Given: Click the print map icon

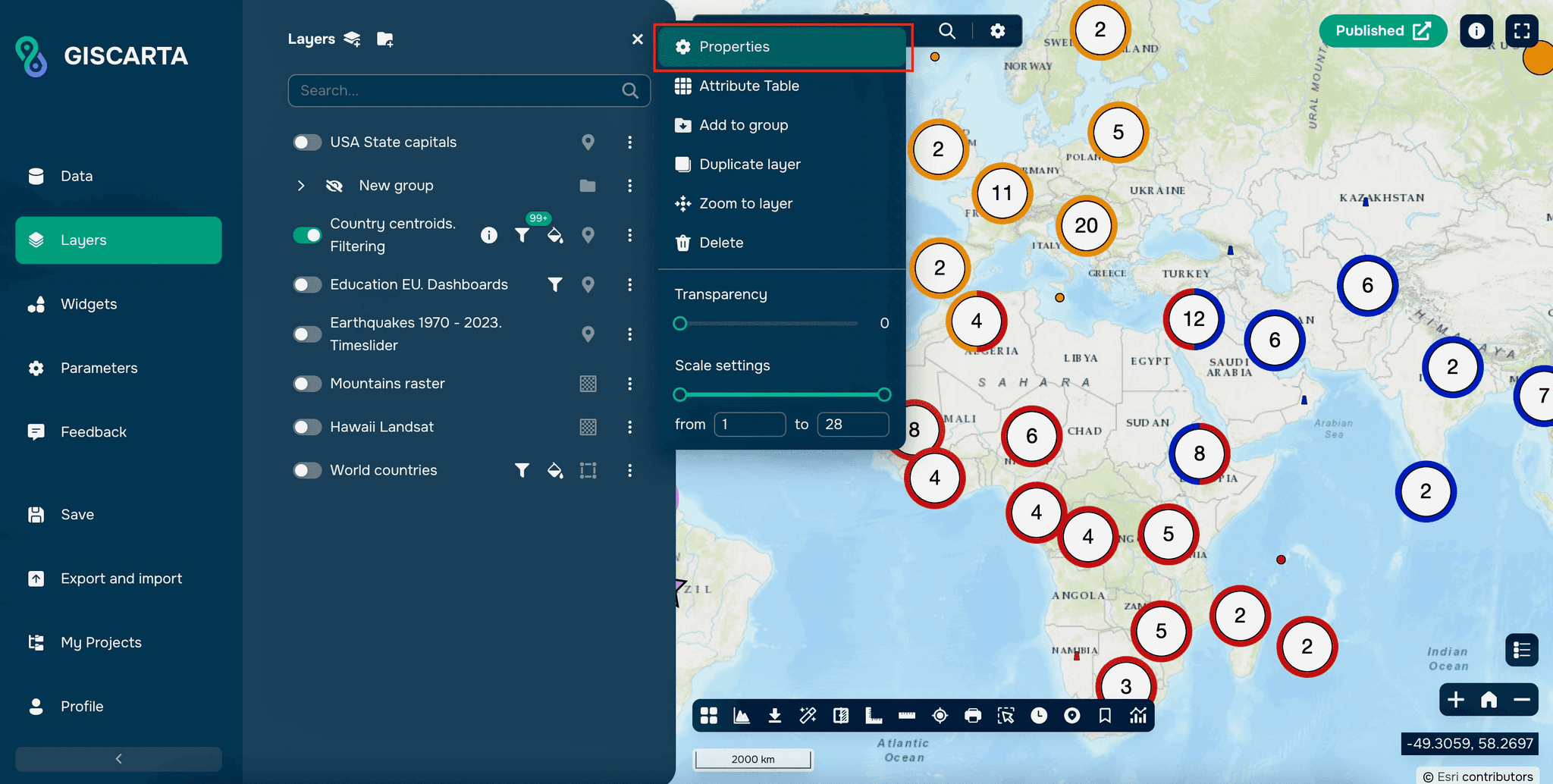Looking at the screenshot, I should (973, 715).
